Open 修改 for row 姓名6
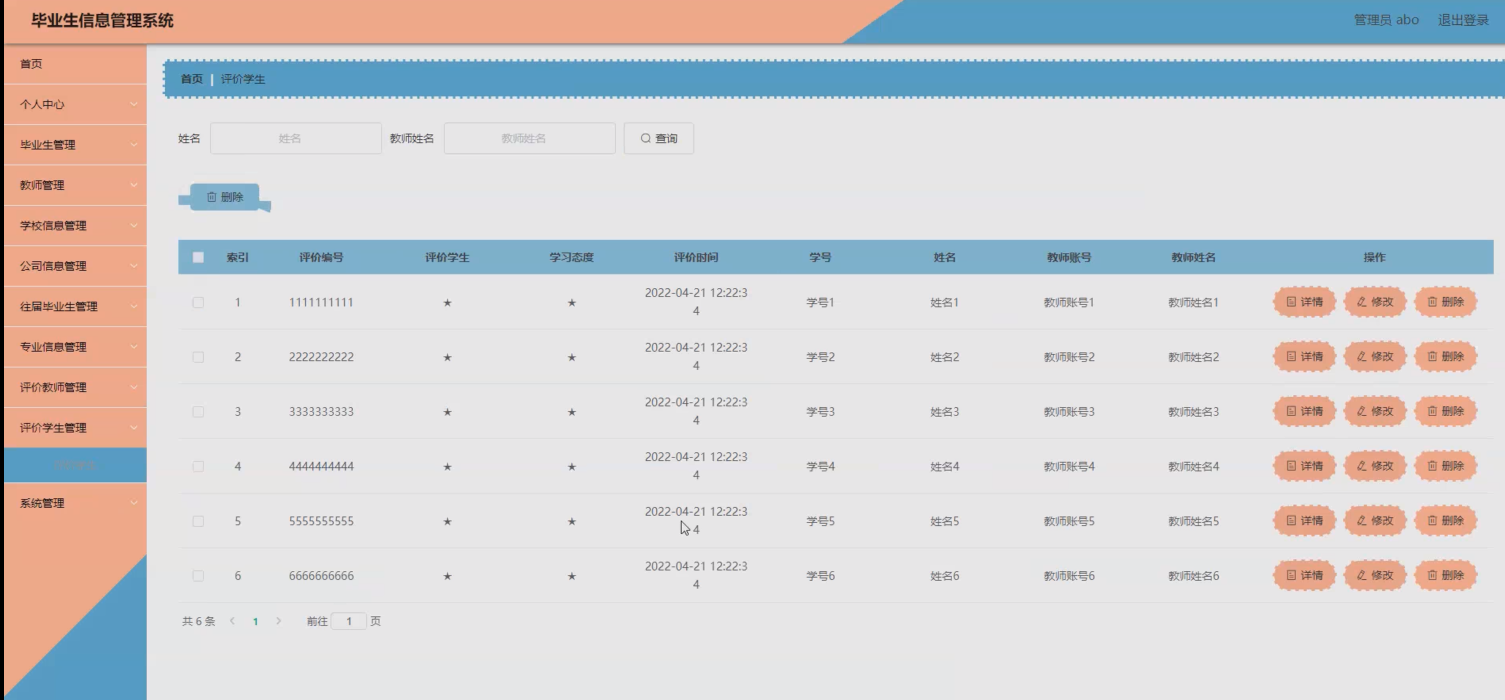The image size is (1505, 700). (1375, 575)
